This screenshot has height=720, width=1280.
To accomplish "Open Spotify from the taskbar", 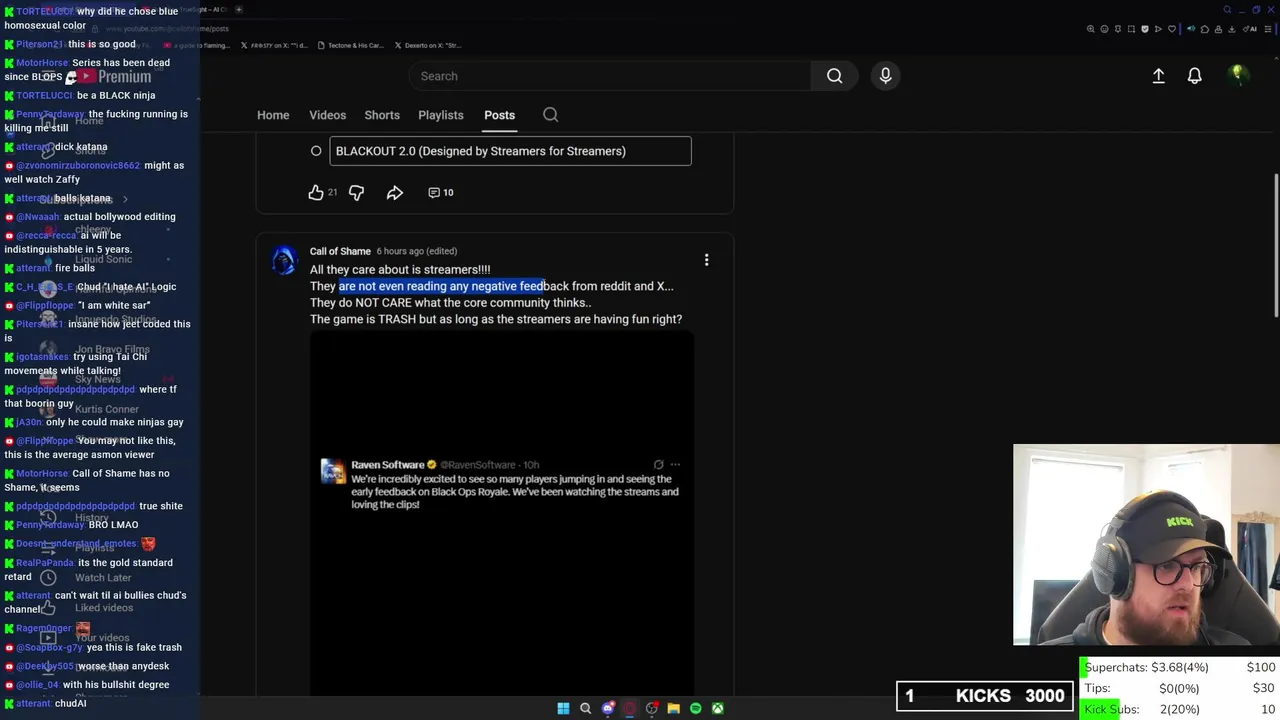I will 696,708.
